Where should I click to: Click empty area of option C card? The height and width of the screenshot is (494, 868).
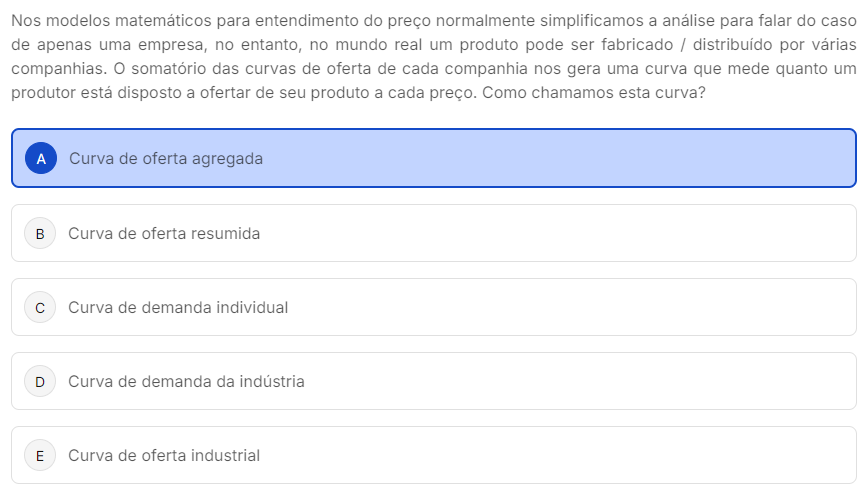[554, 307]
